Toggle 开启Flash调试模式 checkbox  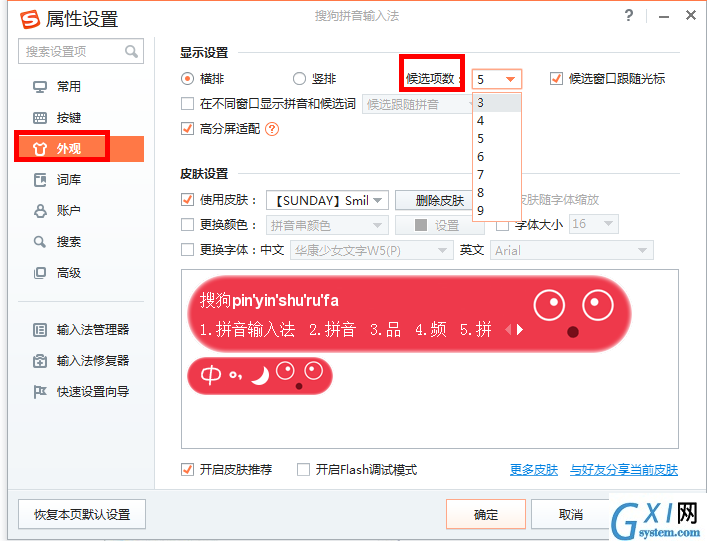click(x=303, y=470)
